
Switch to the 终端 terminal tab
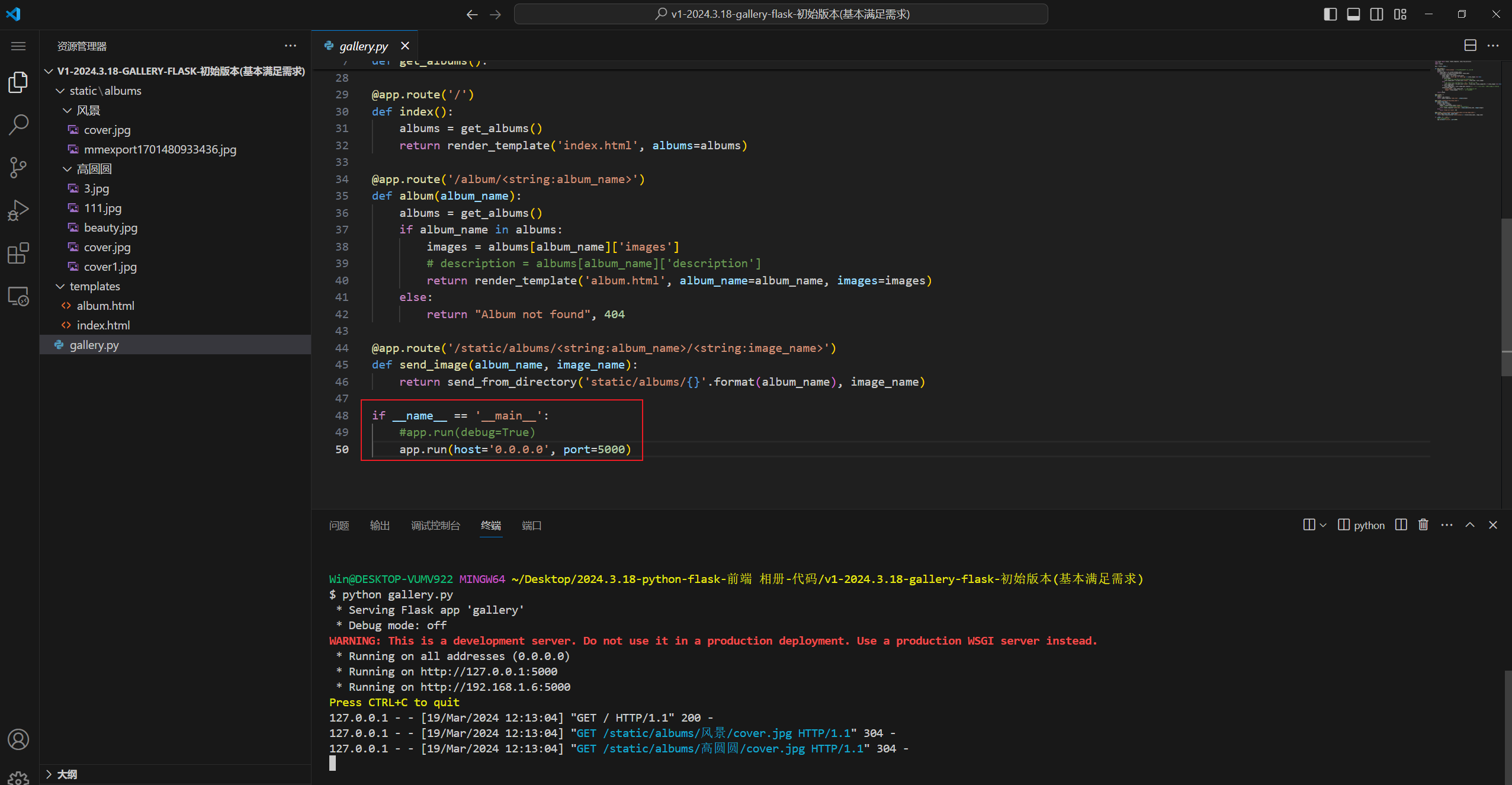[x=491, y=526]
